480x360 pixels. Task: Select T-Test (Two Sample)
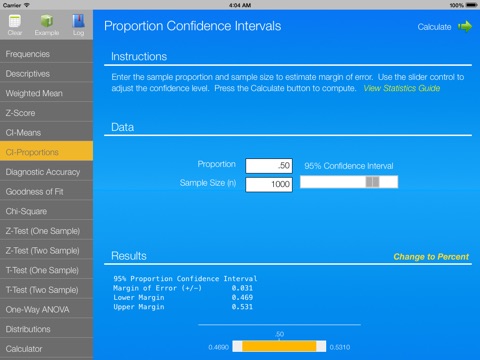tap(46, 290)
